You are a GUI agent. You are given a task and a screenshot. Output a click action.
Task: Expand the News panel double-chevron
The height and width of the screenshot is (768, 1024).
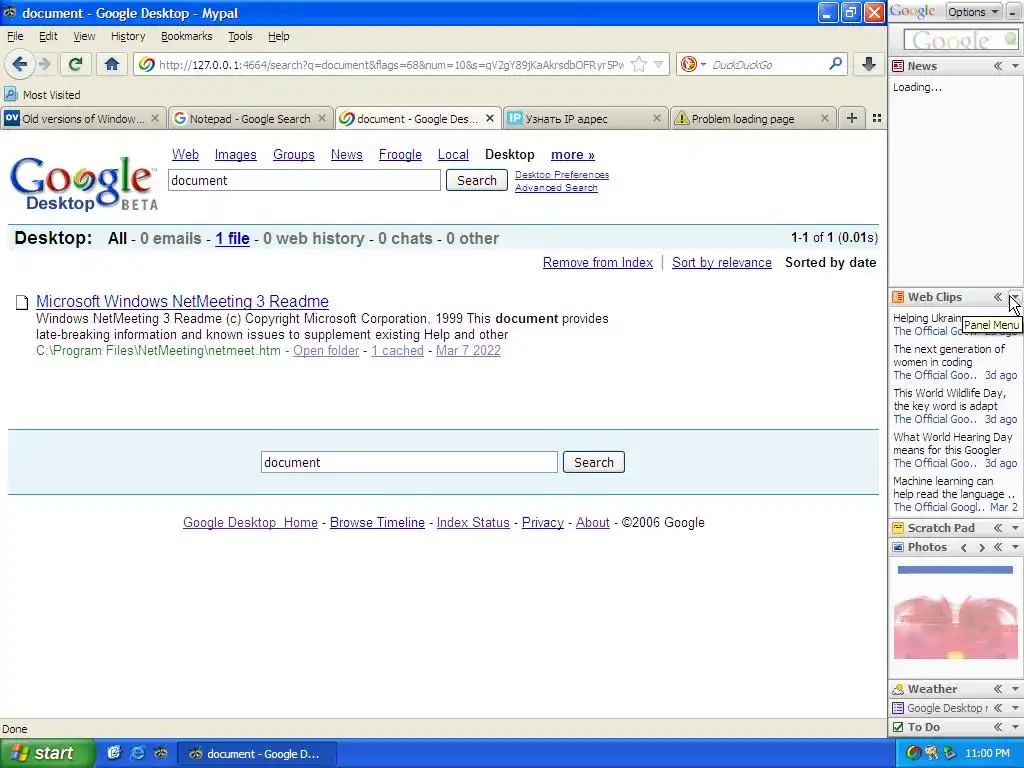pos(998,66)
